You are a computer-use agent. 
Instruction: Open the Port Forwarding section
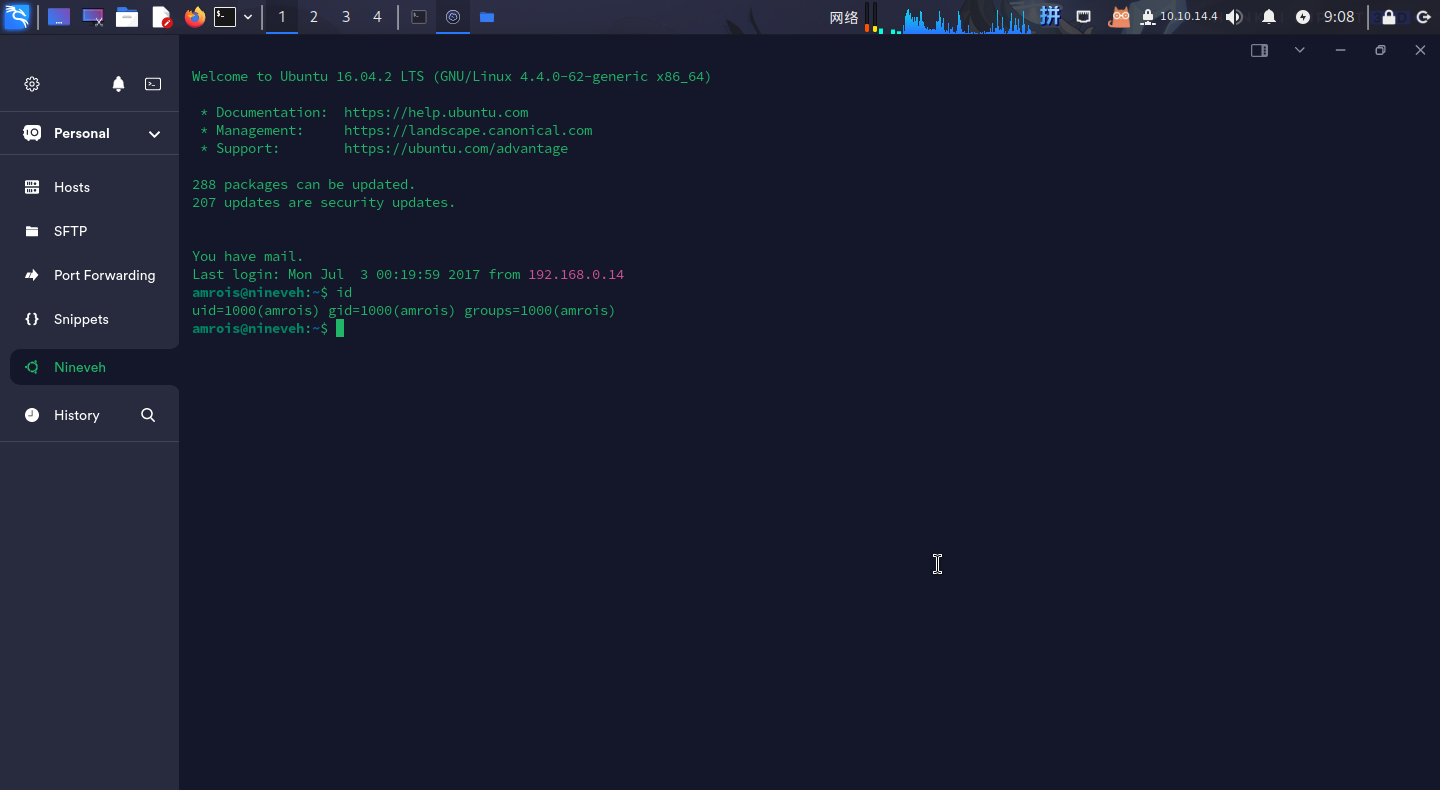tap(104, 275)
